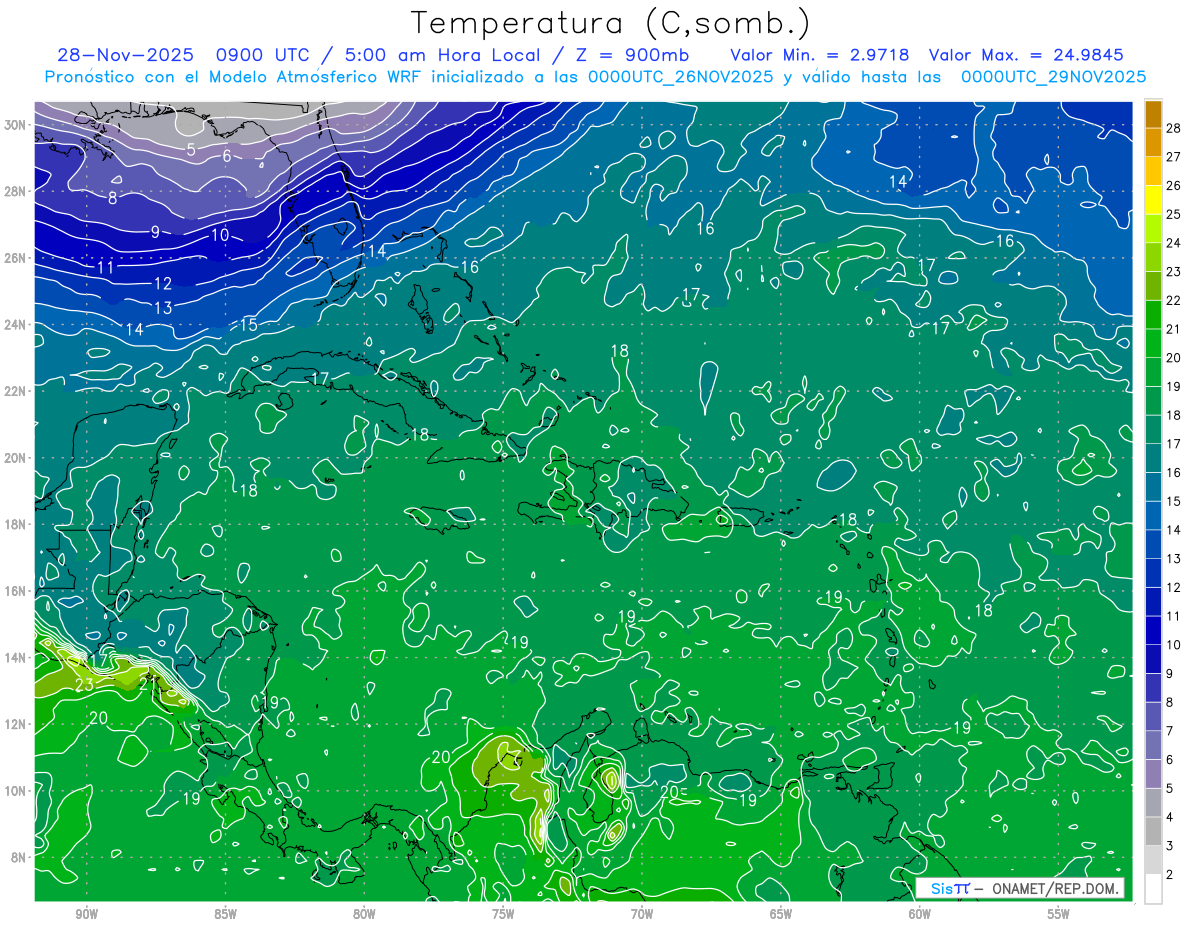Click the '2' value on color scale legend
This screenshot has height=927, width=1200.
point(1170,875)
